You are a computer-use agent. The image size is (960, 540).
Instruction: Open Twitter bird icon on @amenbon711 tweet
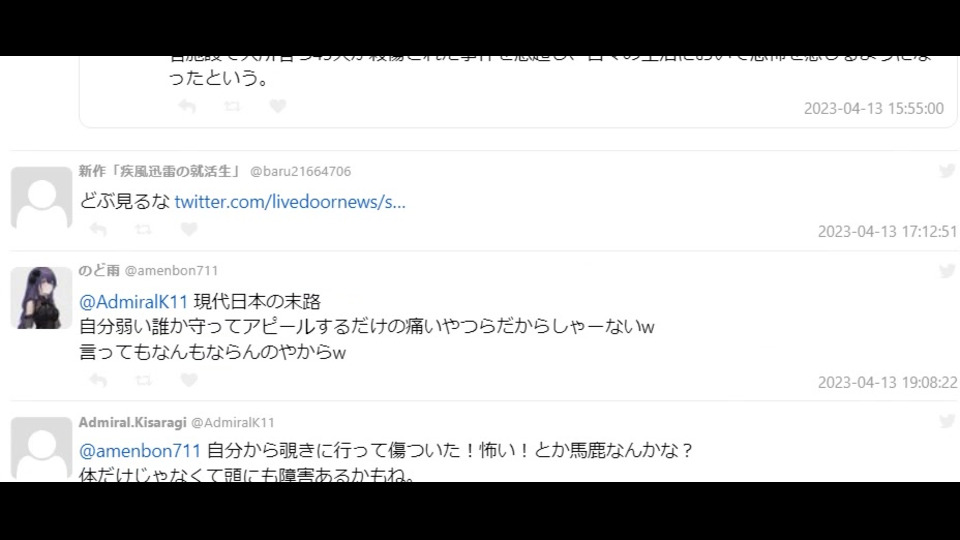(947, 271)
